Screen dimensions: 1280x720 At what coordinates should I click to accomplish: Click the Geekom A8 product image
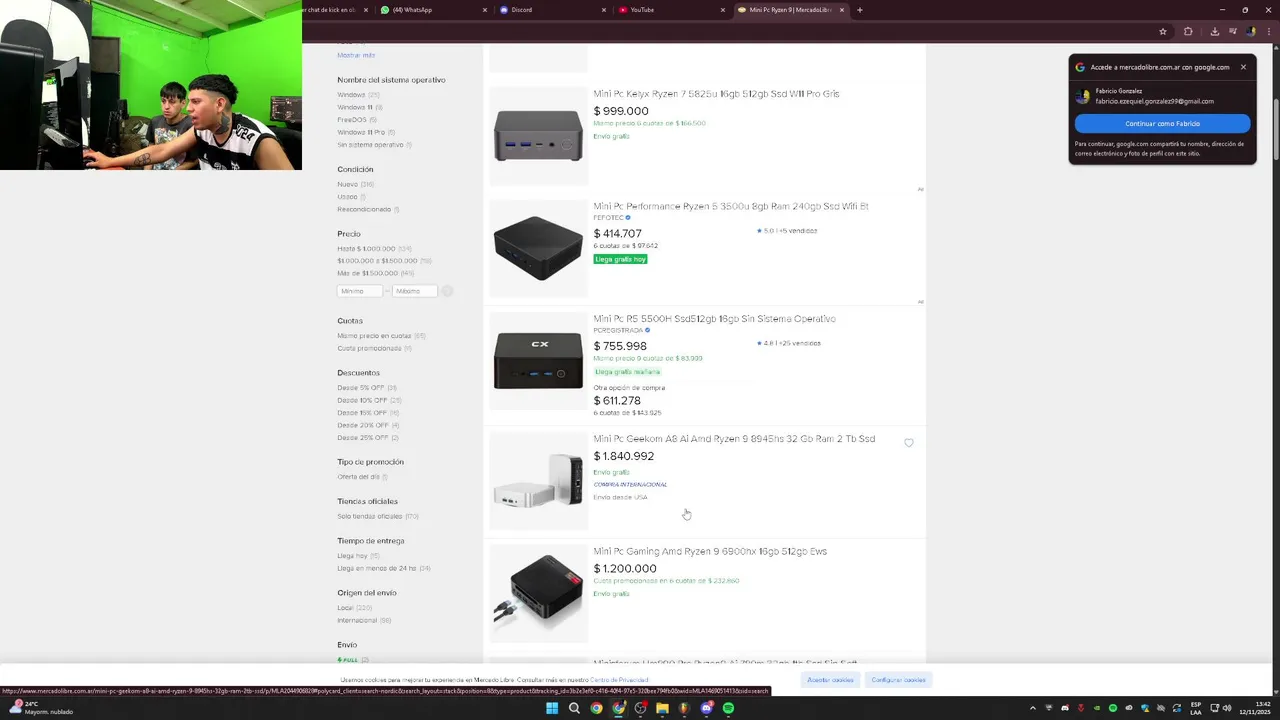tap(538, 481)
